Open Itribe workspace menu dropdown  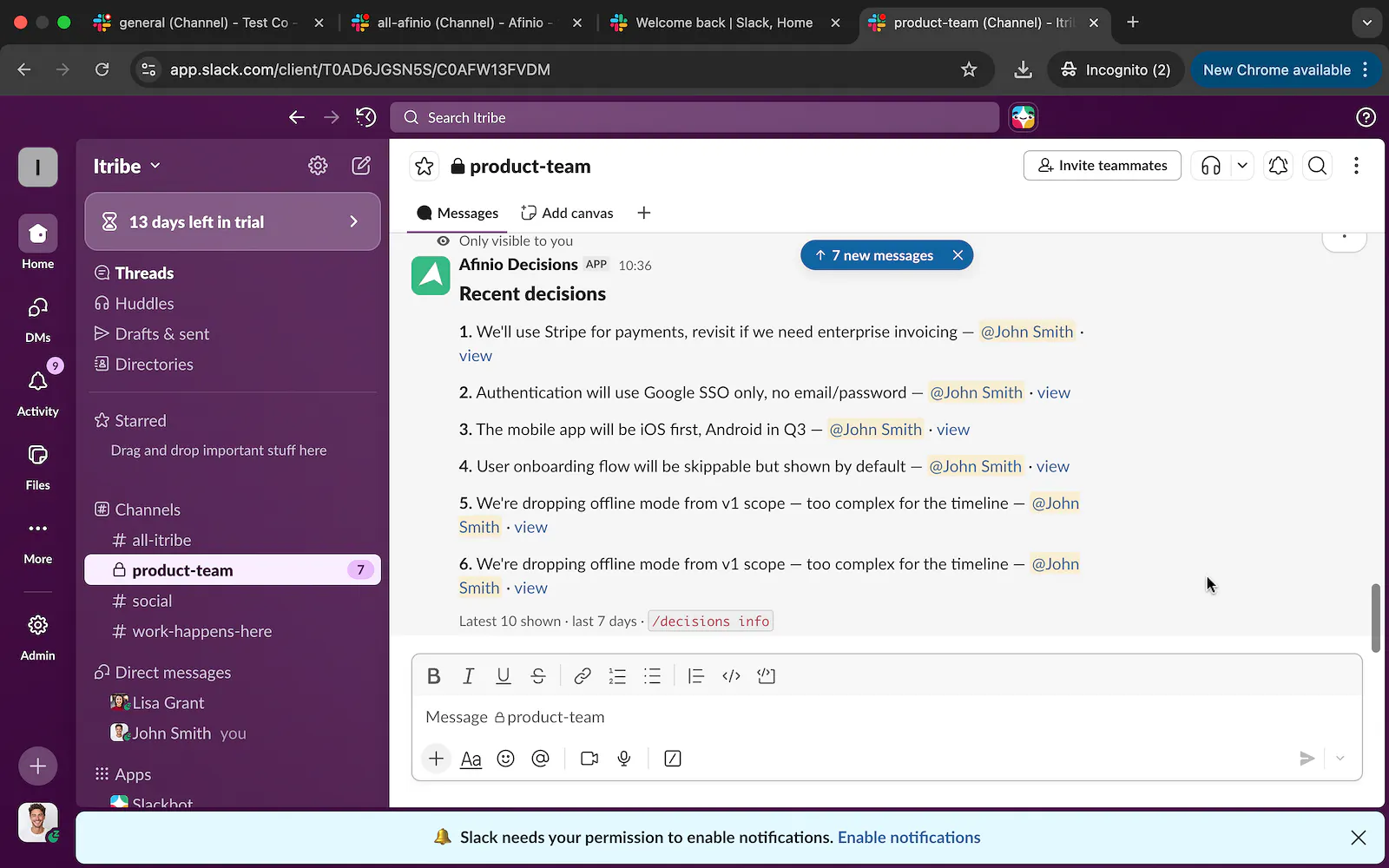coord(127,166)
